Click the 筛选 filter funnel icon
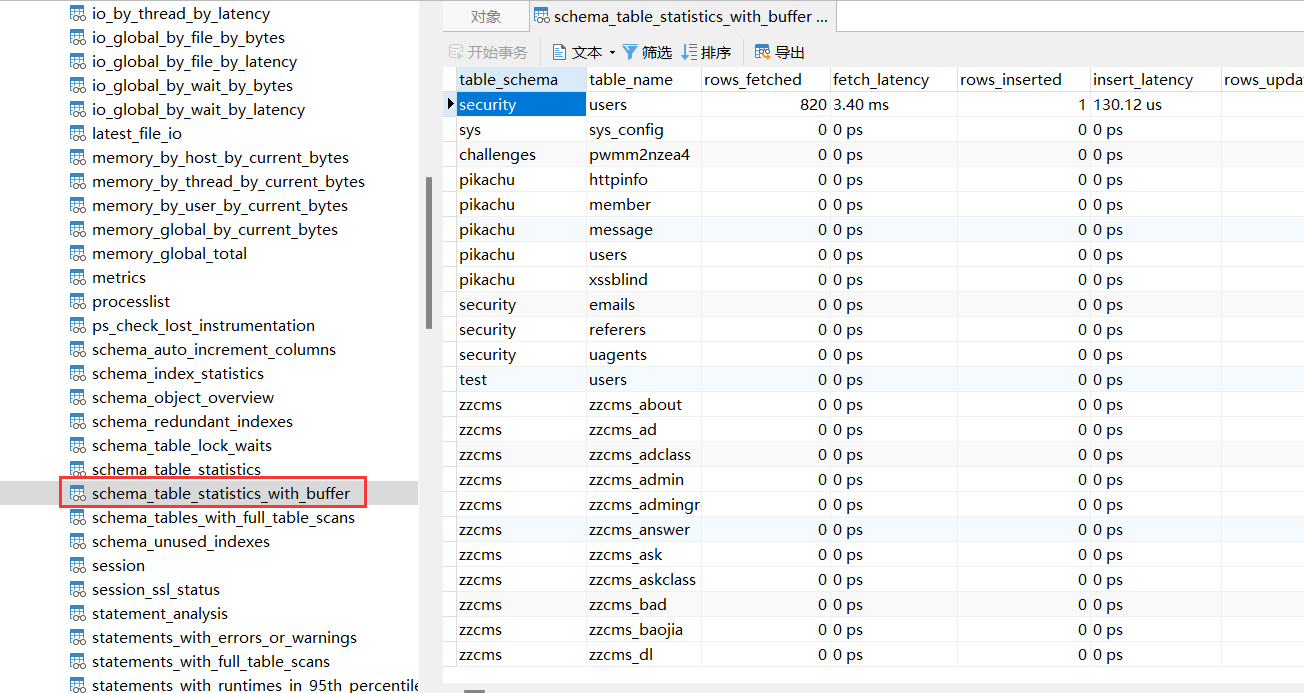 click(x=630, y=52)
